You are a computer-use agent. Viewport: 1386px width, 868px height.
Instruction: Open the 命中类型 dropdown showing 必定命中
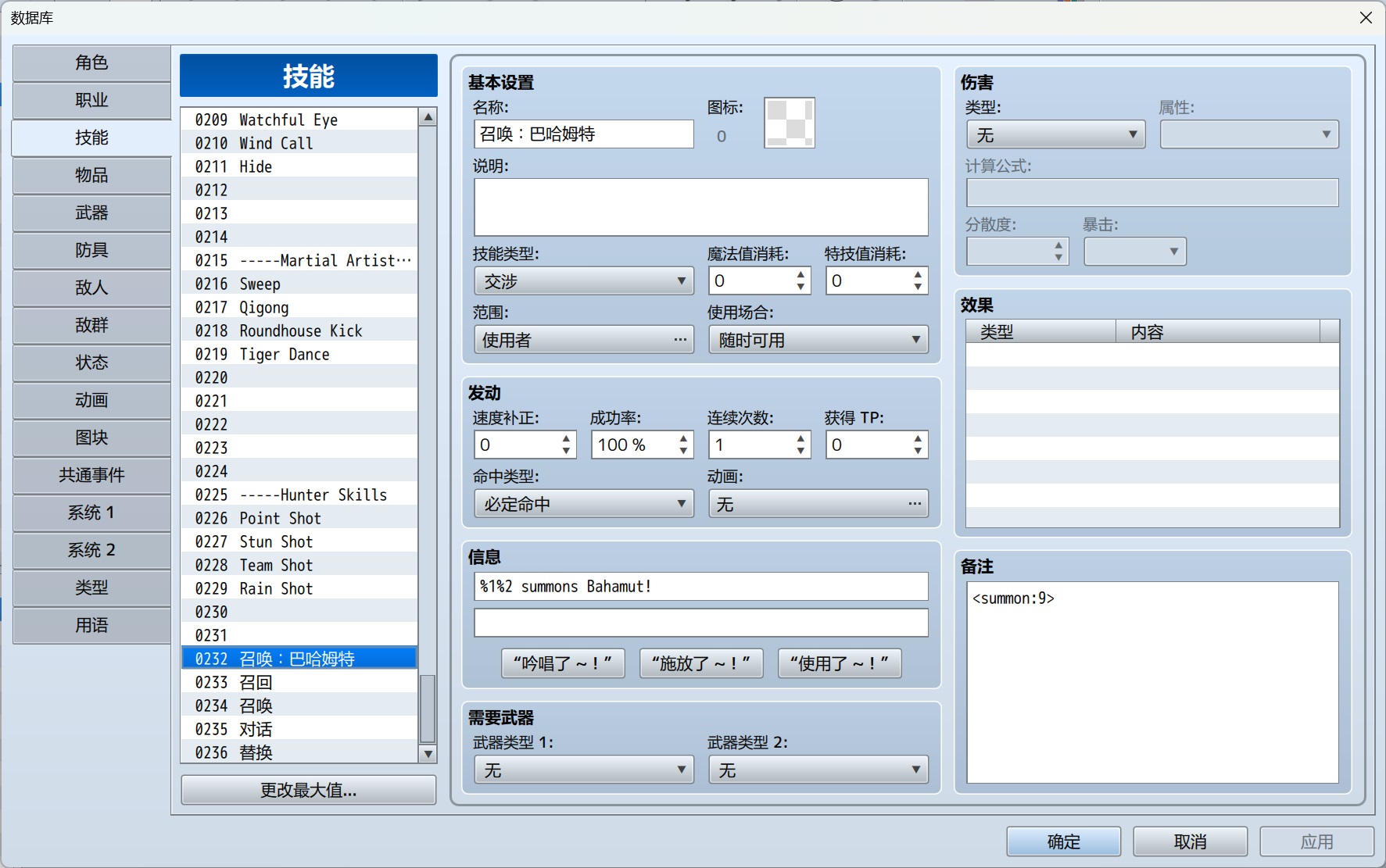[583, 504]
